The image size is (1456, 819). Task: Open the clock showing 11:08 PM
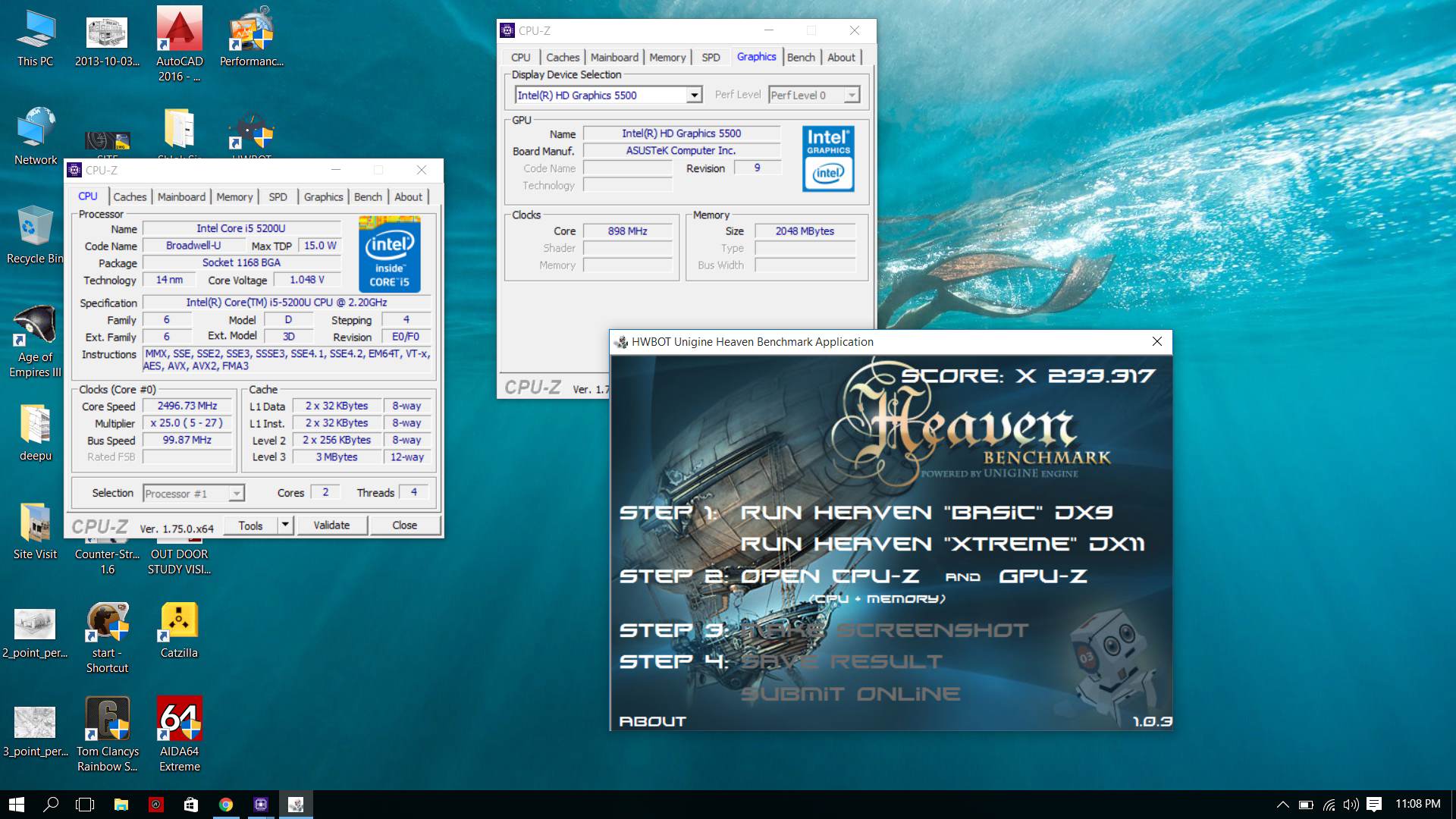[1417, 804]
